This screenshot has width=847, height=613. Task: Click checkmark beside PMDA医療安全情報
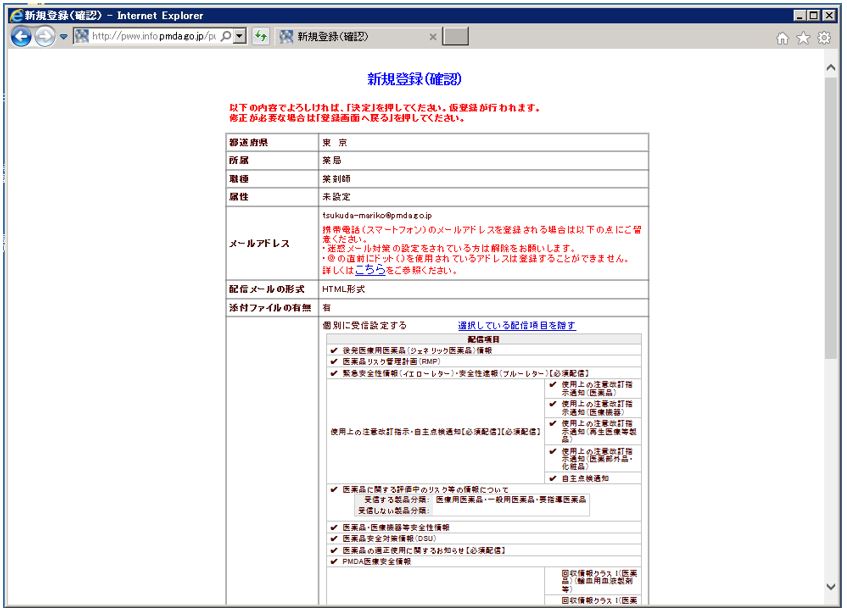pos(334,562)
